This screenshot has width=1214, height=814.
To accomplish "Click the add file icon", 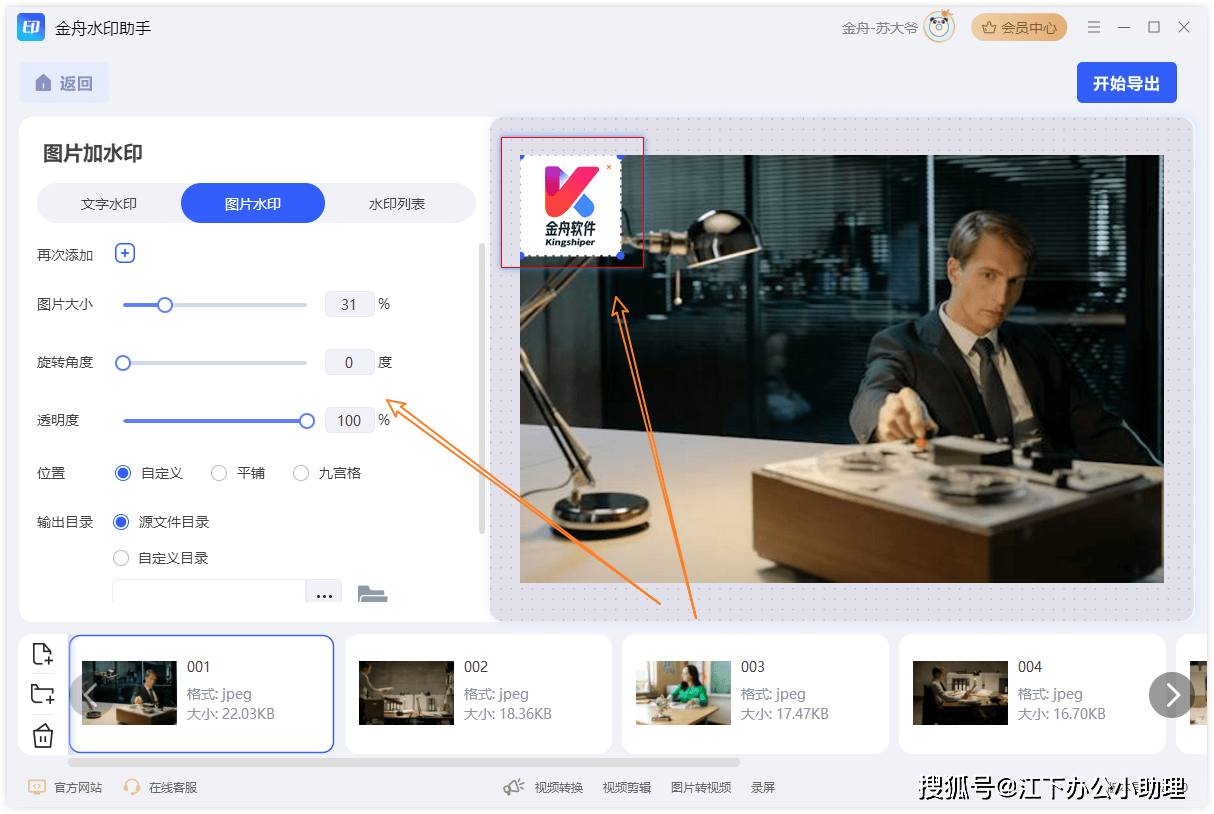I will 42,654.
